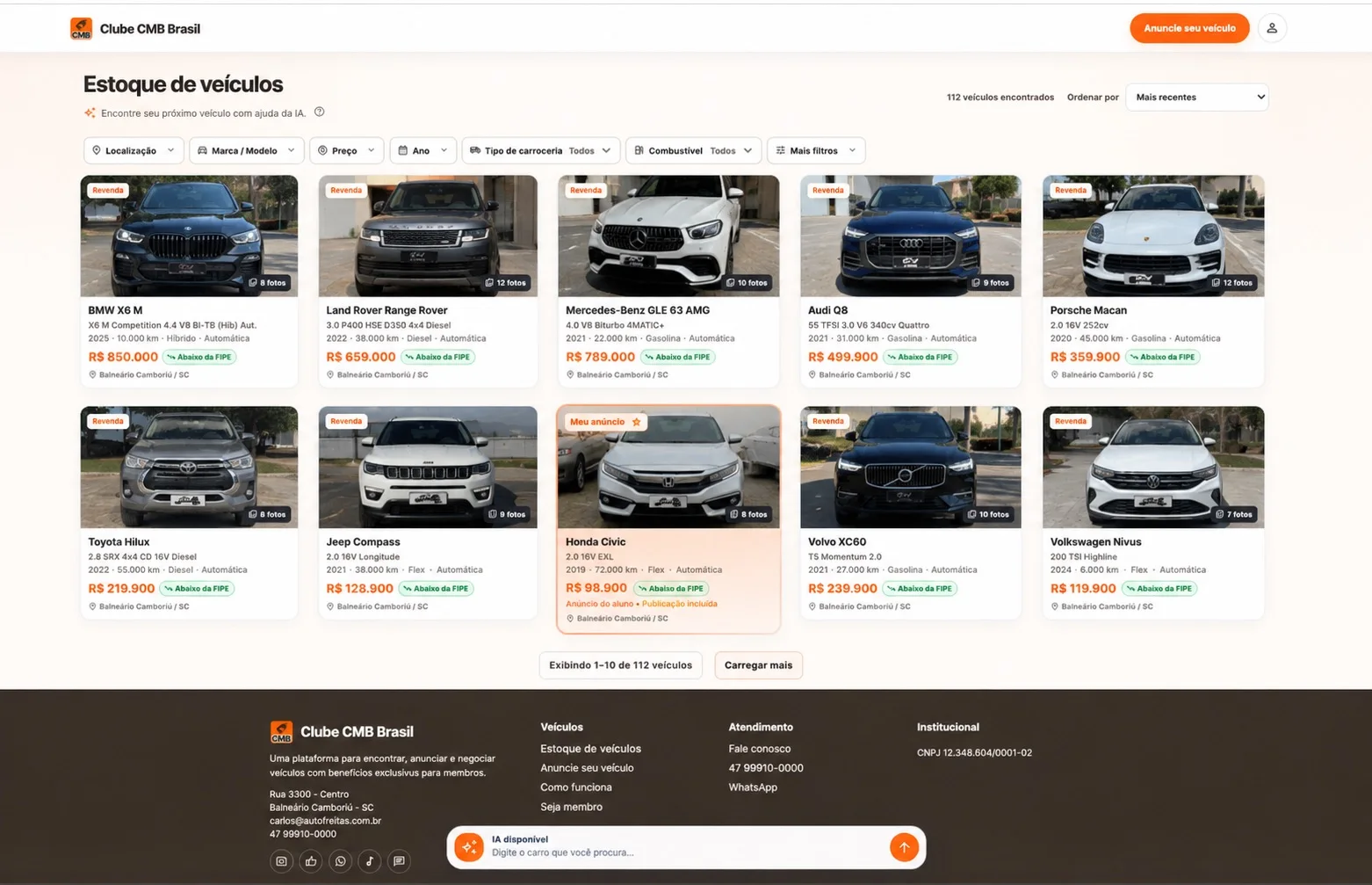
Task: Open the Localização filter dropdown
Action: [x=134, y=150]
